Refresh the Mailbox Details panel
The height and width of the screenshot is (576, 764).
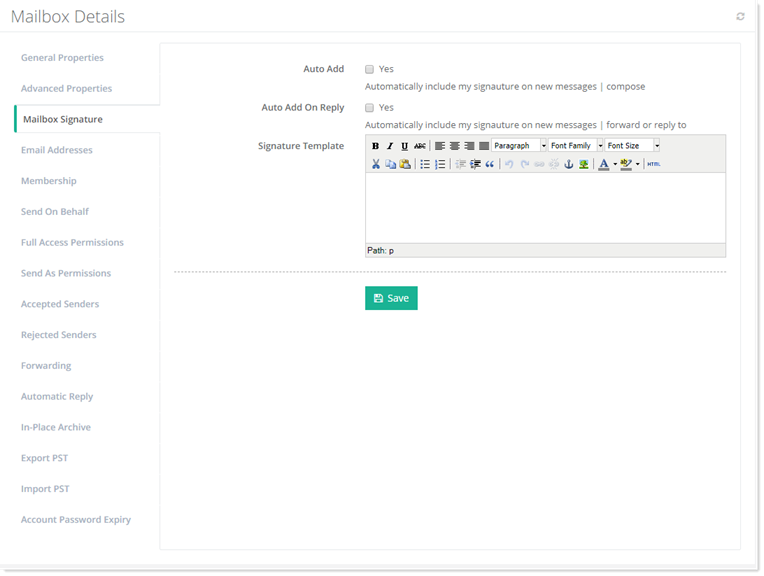pos(740,17)
